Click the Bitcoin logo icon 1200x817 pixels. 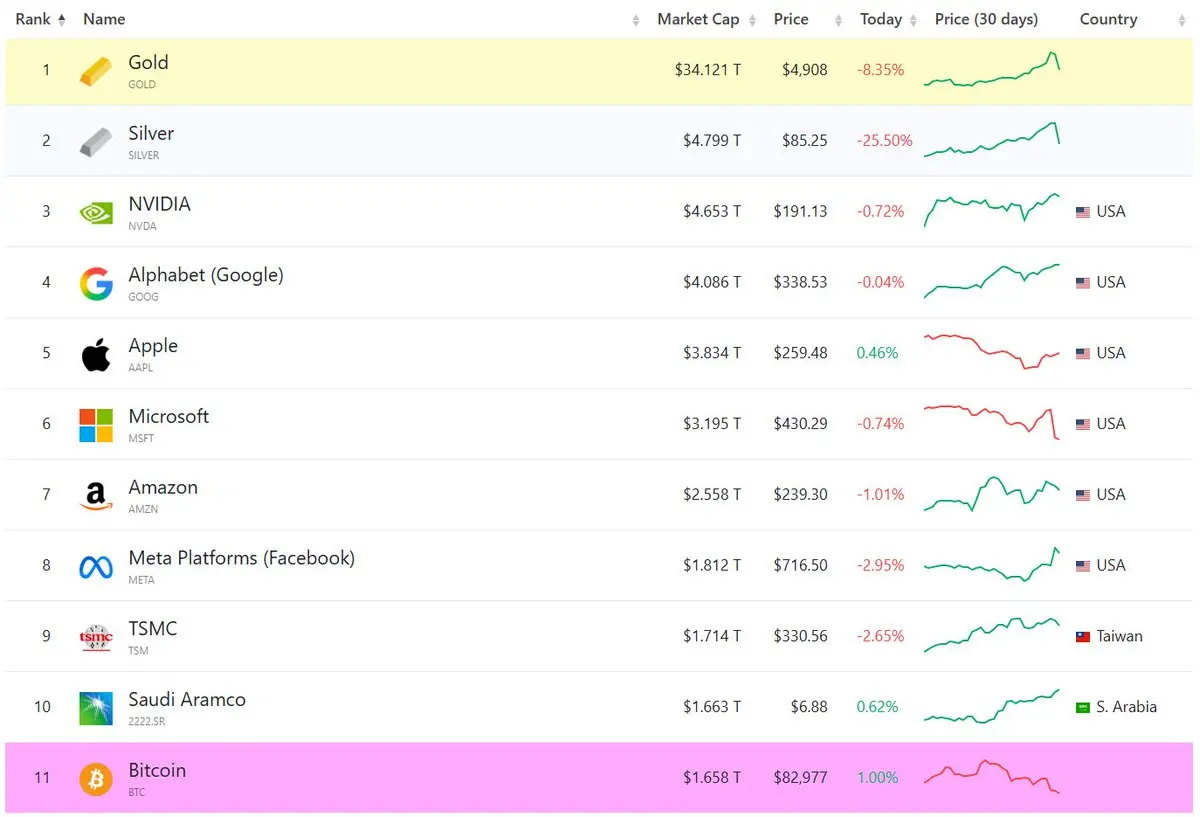click(x=96, y=779)
